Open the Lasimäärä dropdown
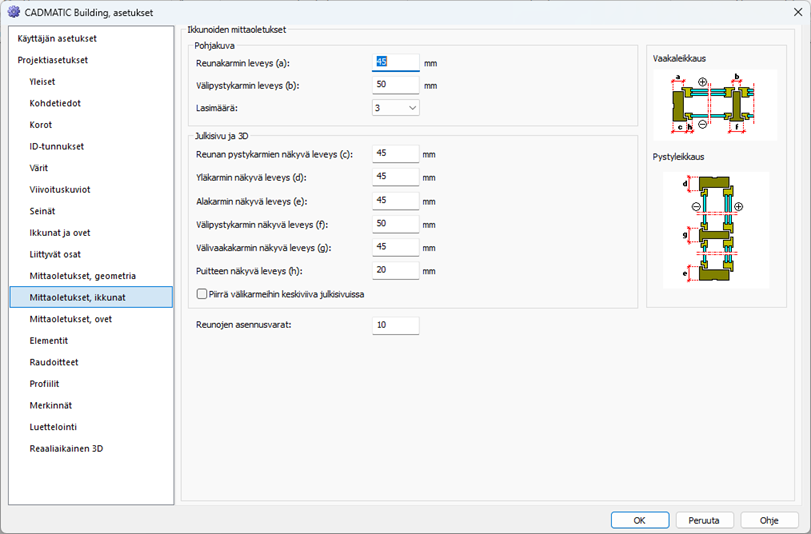 395,108
